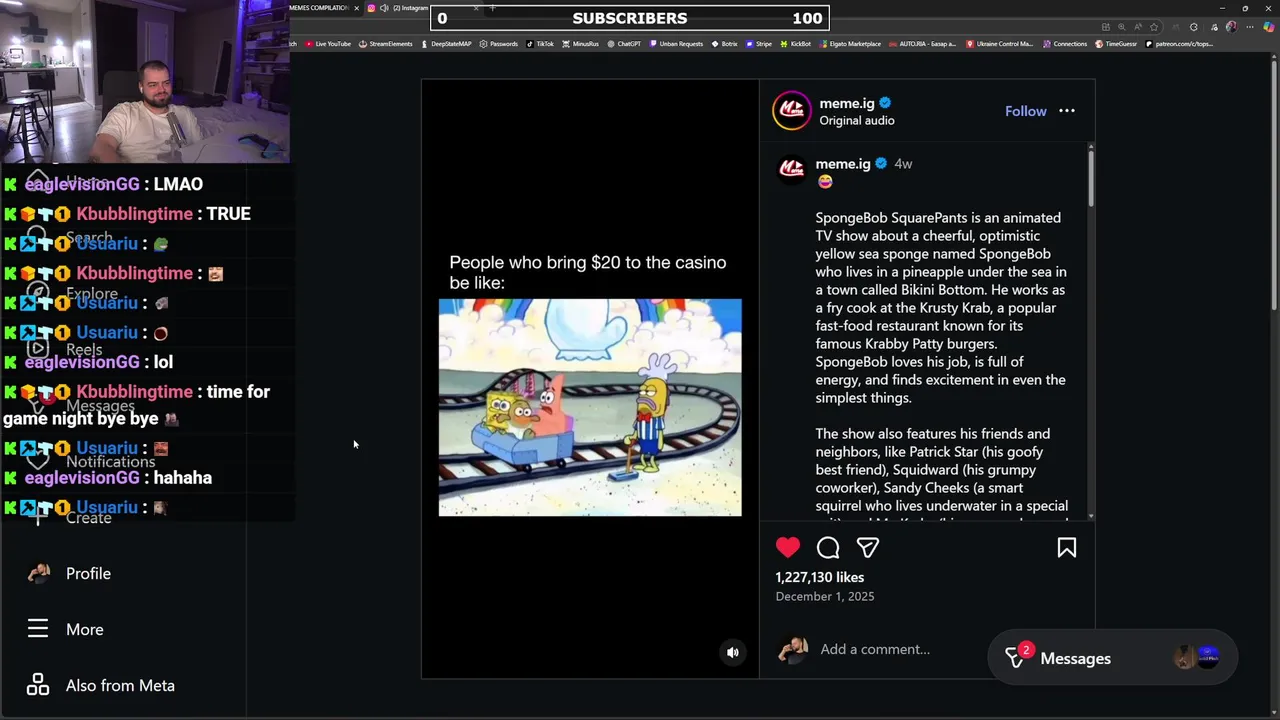This screenshot has height=720, width=1280.
Task: Open Live YouTube bookmark
Action: pyautogui.click(x=328, y=44)
